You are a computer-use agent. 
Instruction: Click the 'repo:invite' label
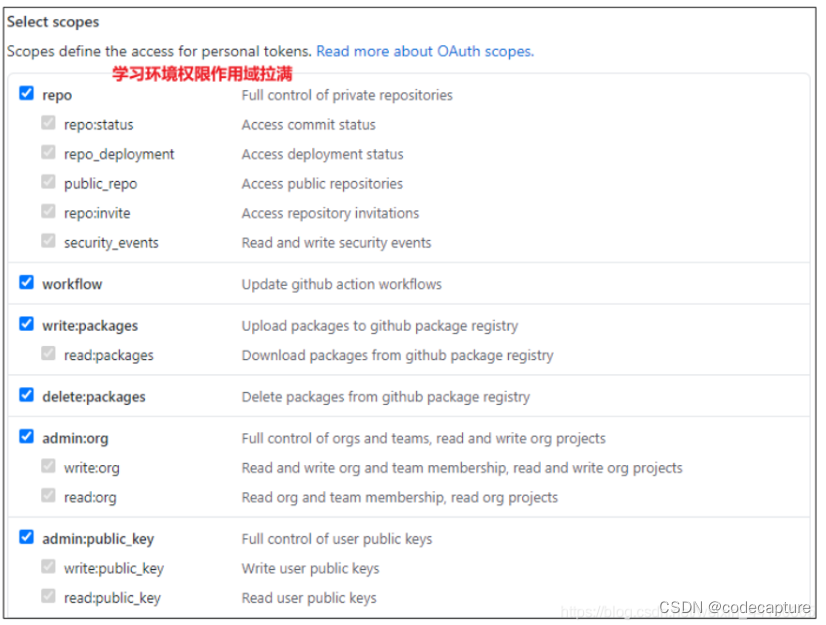pyautogui.click(x=97, y=213)
